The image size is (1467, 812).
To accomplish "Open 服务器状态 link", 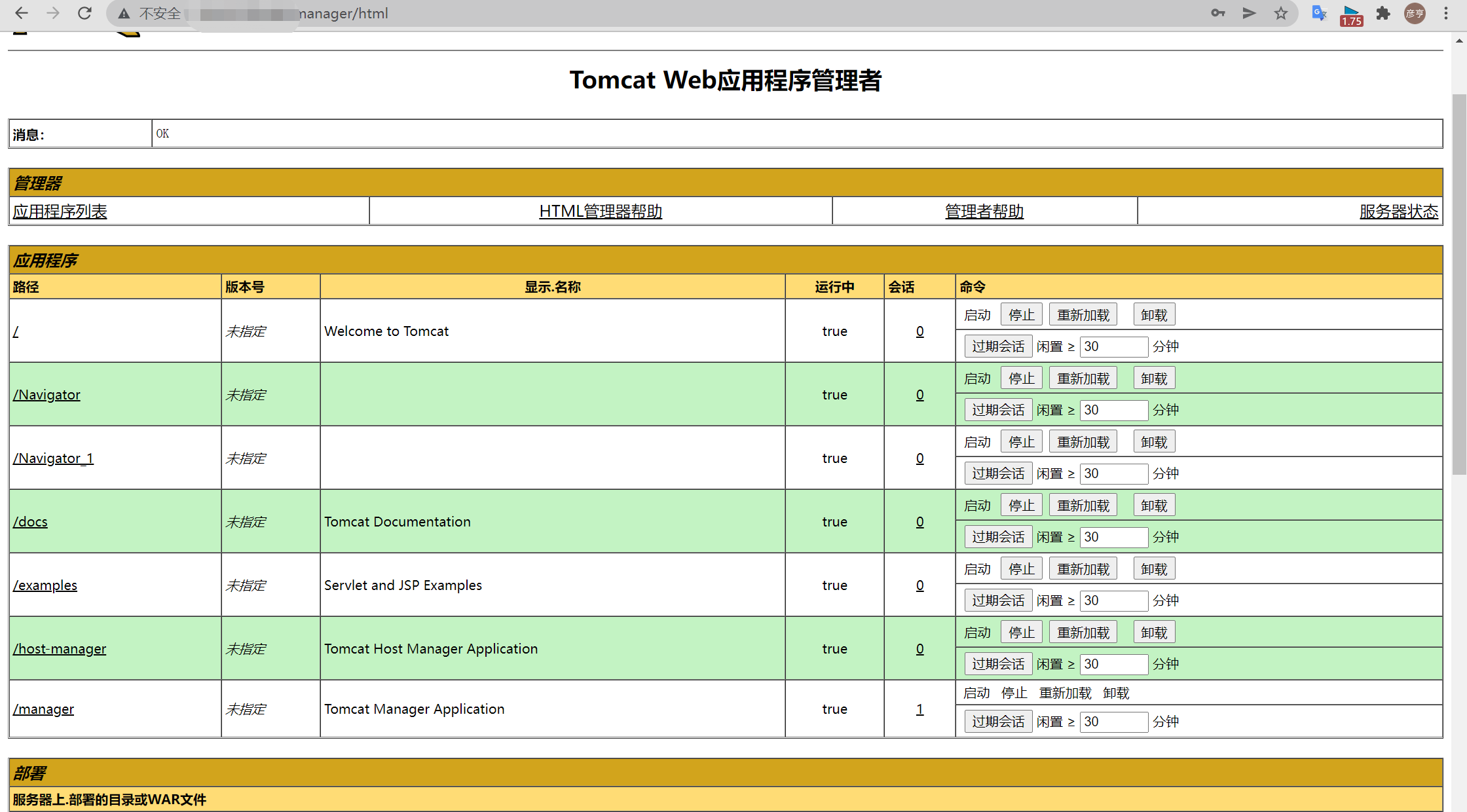I will (x=1399, y=212).
